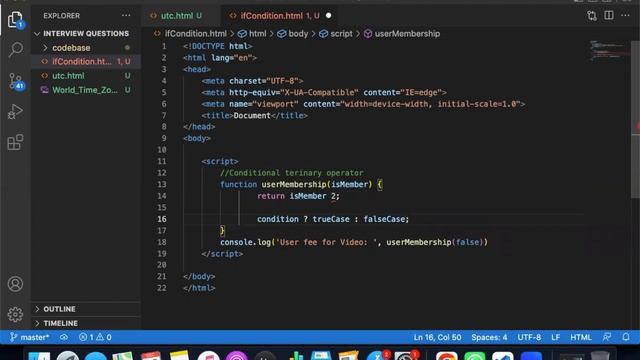The height and width of the screenshot is (360, 640).
Task: Change encoding via UTF-8 status item
Action: (529, 337)
